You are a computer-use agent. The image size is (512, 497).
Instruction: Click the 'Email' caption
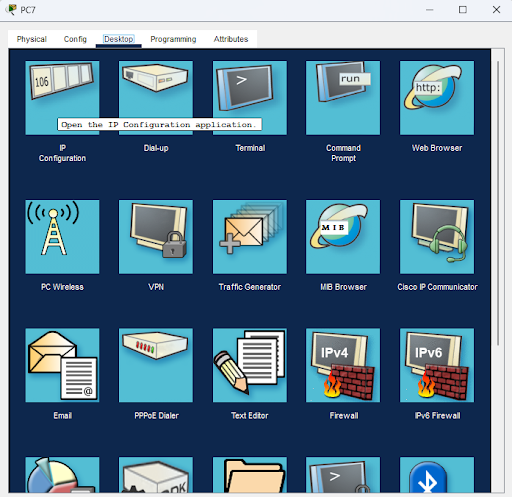tap(63, 416)
